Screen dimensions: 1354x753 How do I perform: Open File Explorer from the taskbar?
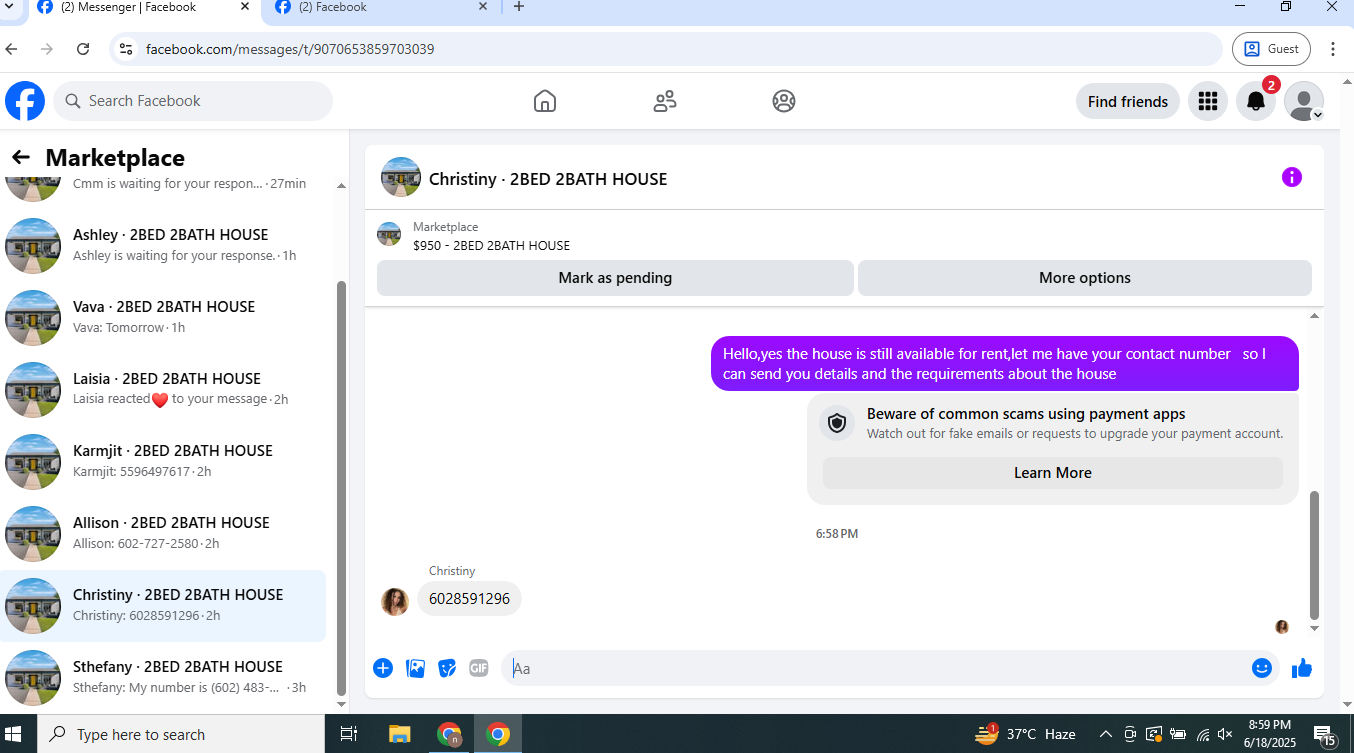[399, 734]
